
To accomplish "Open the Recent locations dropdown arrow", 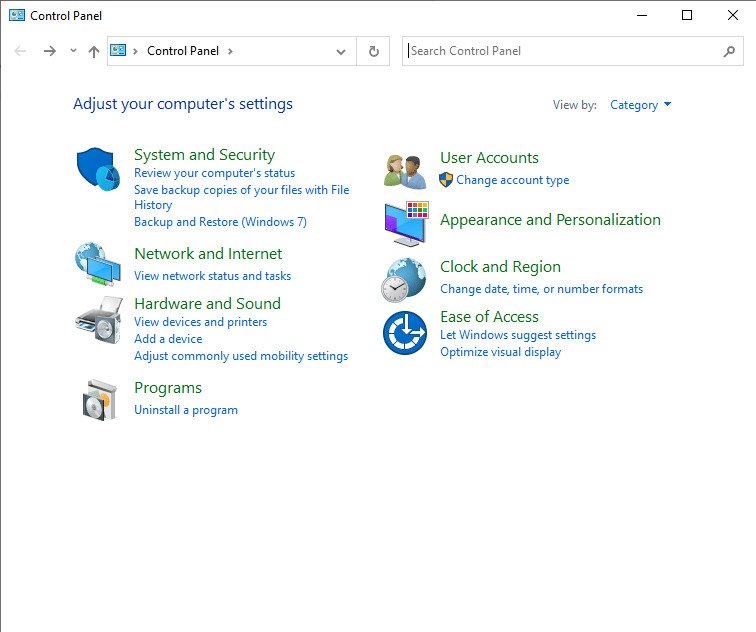I will pyautogui.click(x=73, y=51).
